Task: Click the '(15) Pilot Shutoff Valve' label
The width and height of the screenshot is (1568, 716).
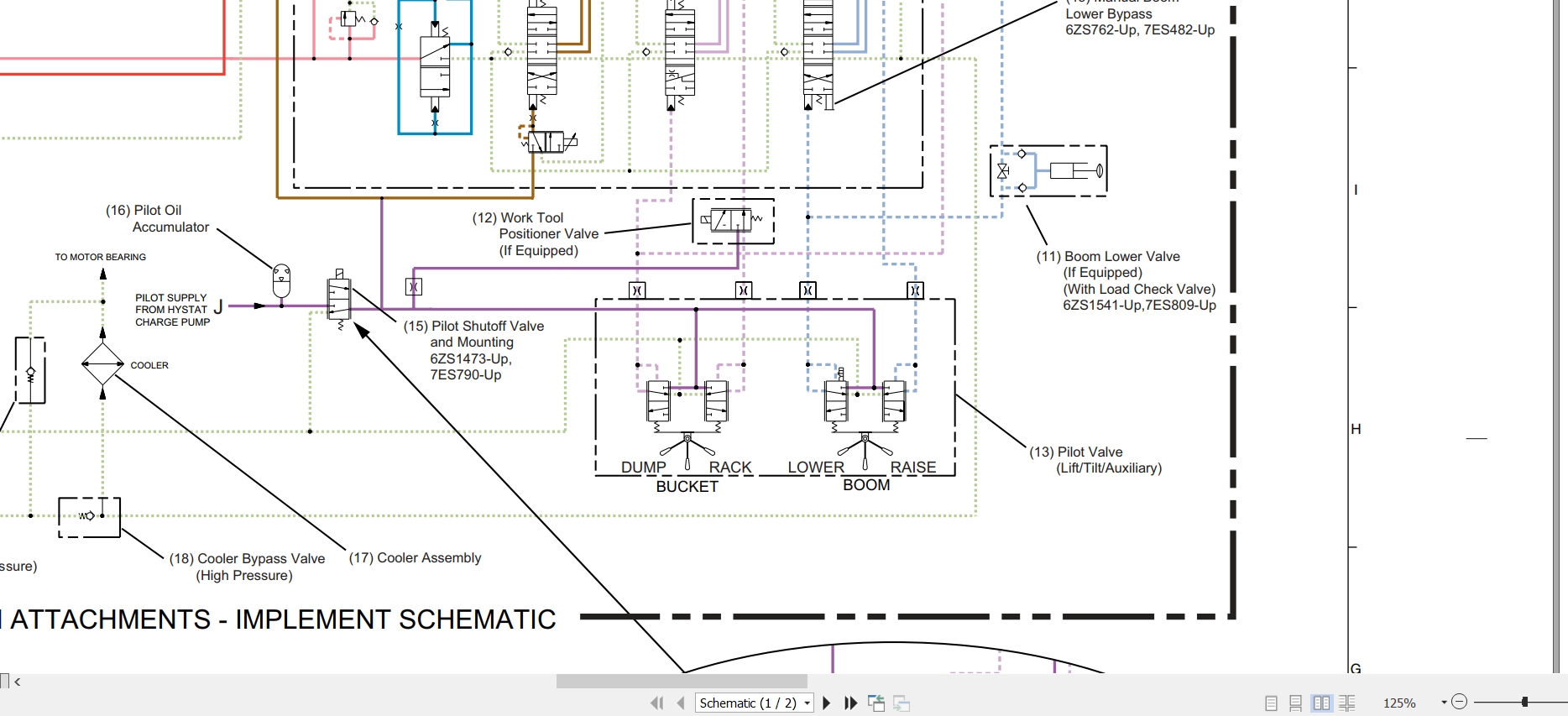Action: (x=474, y=350)
